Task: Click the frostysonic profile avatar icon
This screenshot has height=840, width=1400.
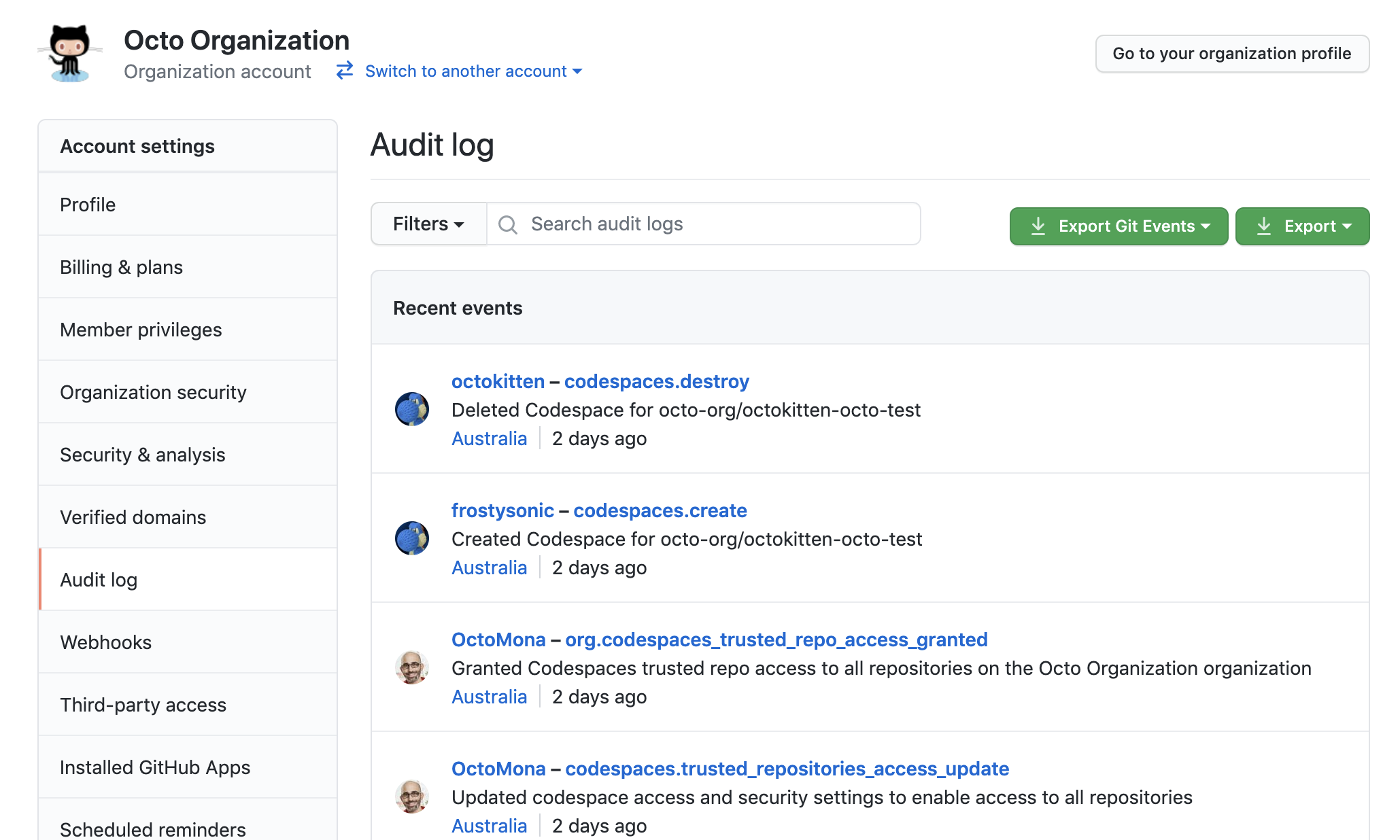Action: click(x=413, y=537)
